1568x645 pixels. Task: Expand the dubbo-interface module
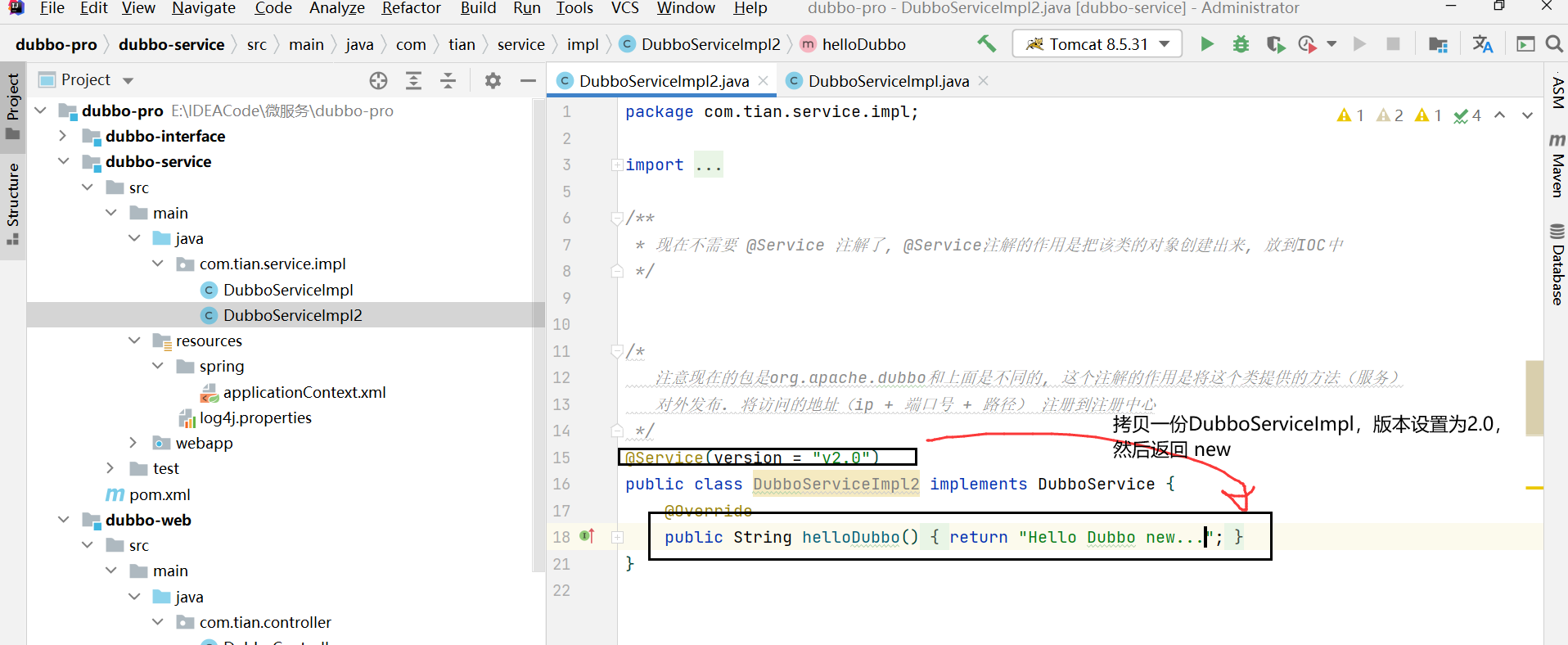coord(63,136)
